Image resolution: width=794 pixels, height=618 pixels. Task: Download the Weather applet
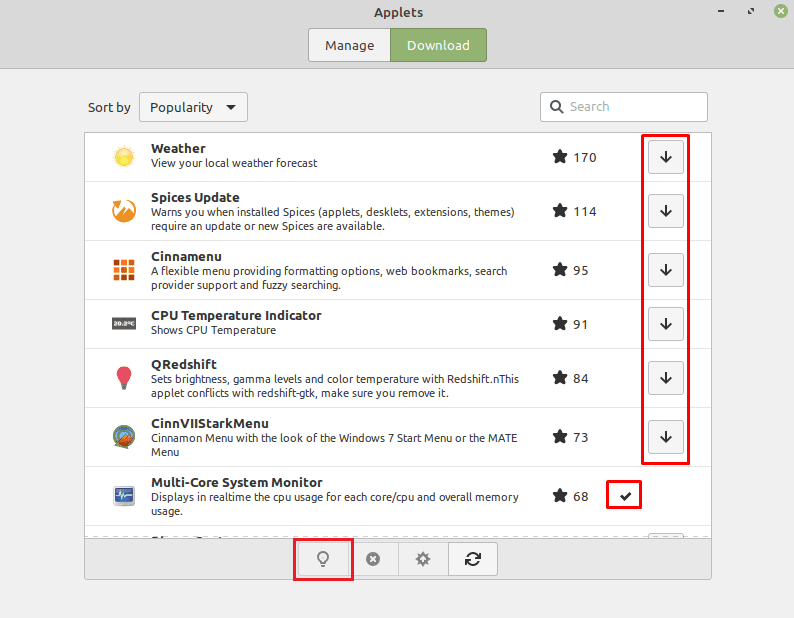[x=665, y=157]
